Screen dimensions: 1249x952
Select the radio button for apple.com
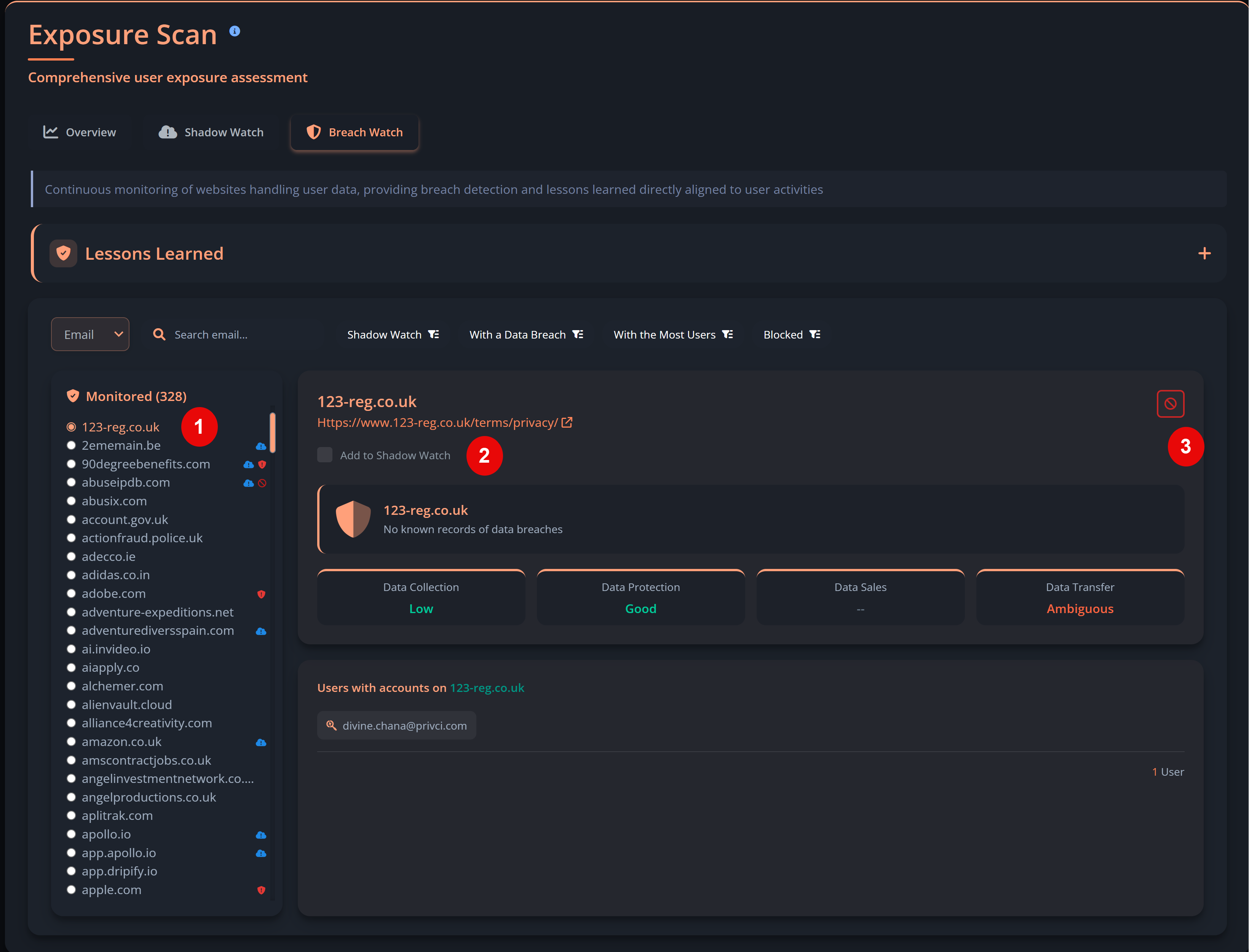point(72,890)
